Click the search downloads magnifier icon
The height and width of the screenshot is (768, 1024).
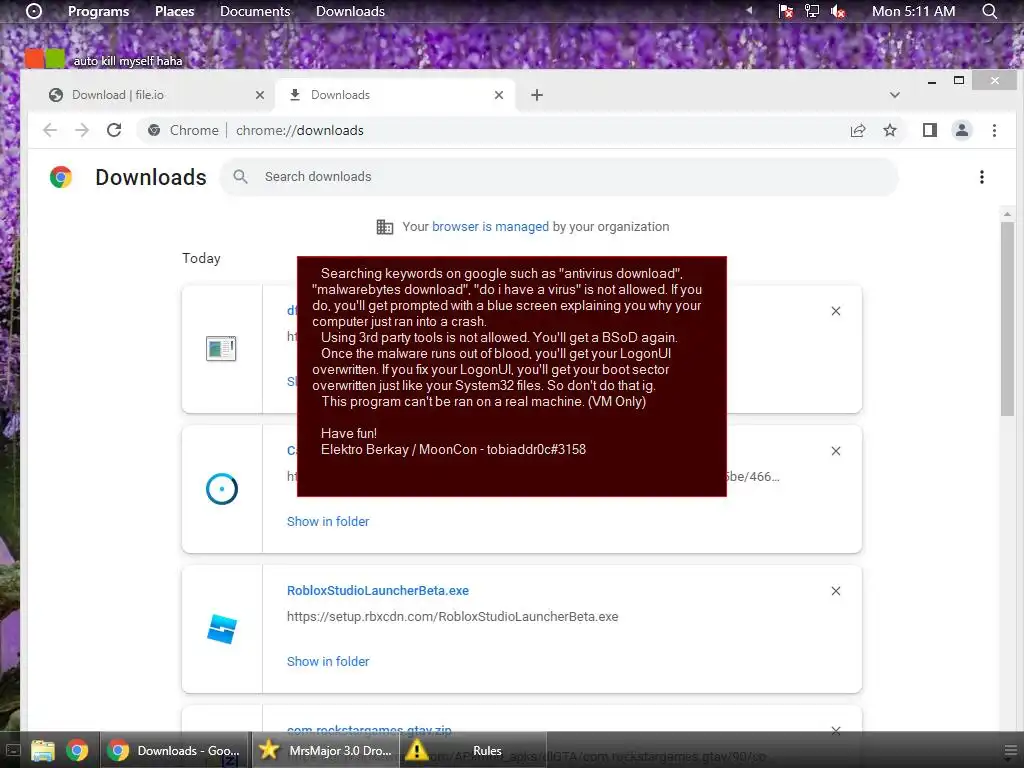click(x=240, y=176)
